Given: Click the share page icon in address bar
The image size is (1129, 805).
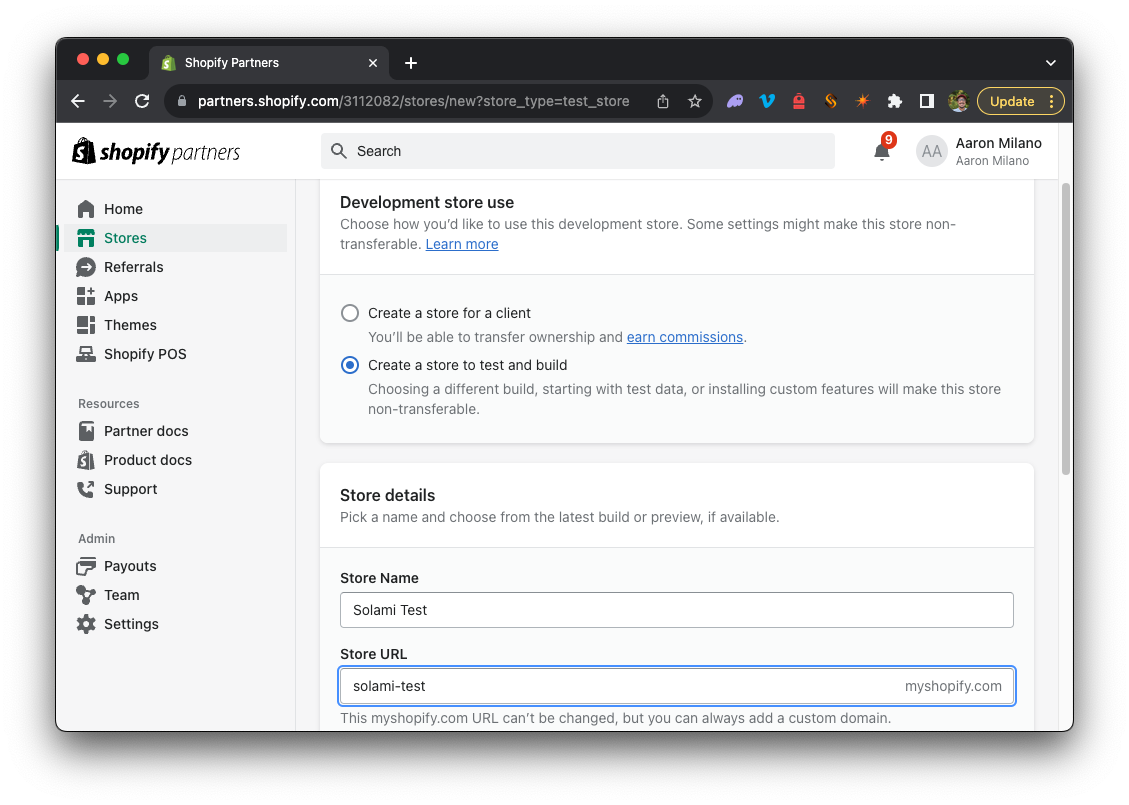Looking at the screenshot, I should (662, 102).
